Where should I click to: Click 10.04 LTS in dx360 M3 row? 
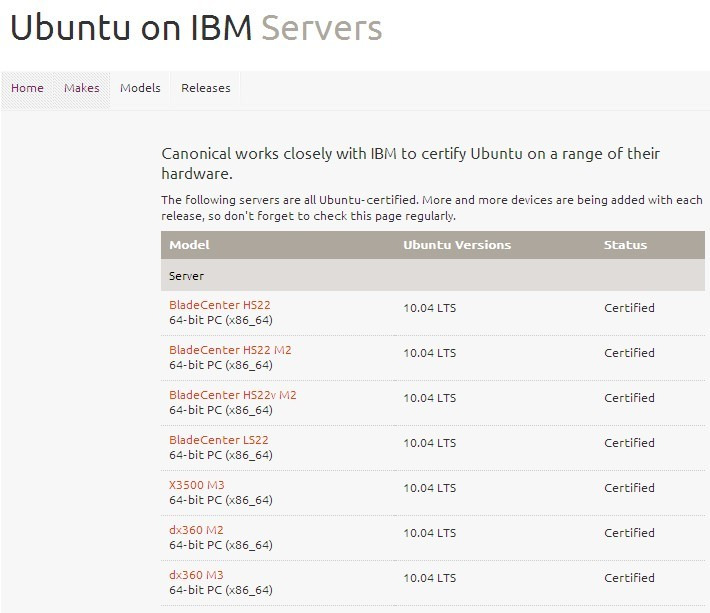[430, 578]
